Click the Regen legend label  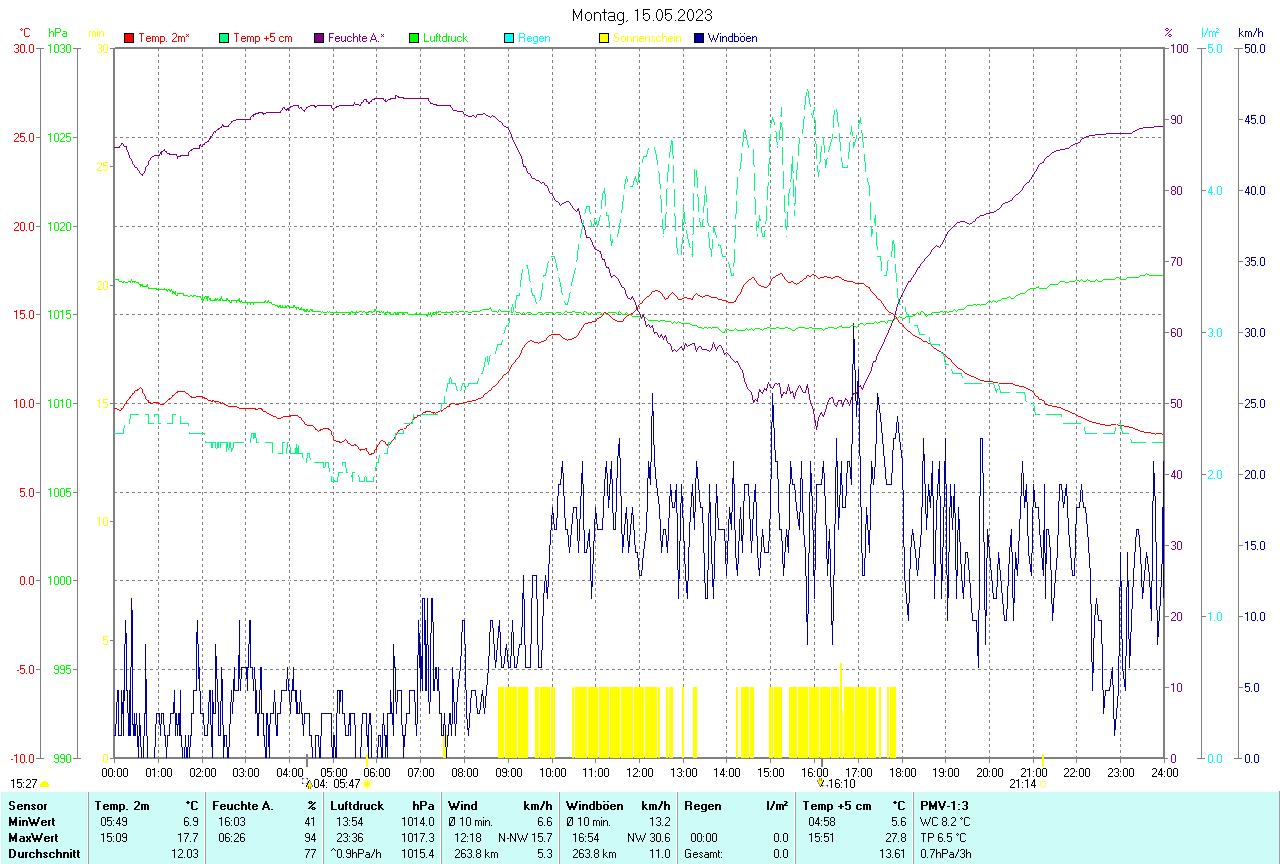coord(534,38)
